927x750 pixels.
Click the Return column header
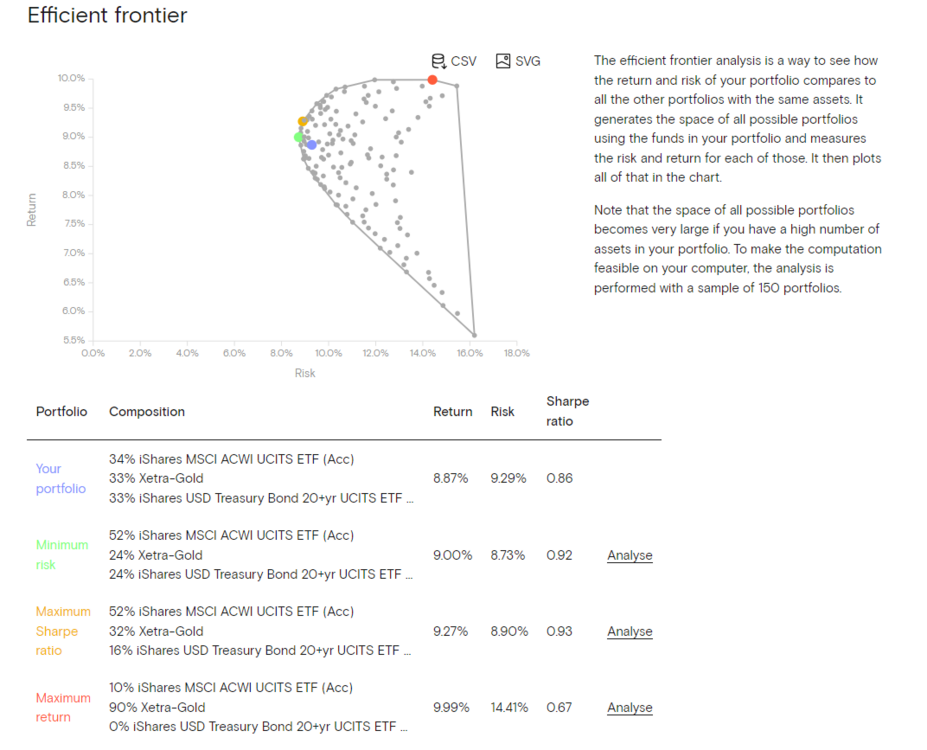[452, 411]
